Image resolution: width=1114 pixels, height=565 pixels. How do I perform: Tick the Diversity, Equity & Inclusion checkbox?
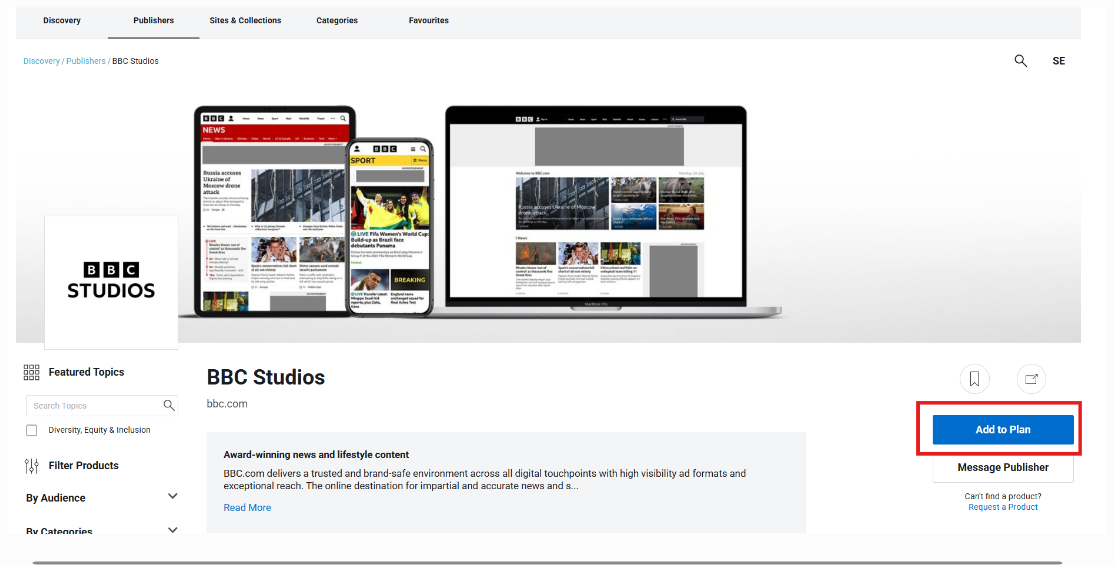point(32,430)
